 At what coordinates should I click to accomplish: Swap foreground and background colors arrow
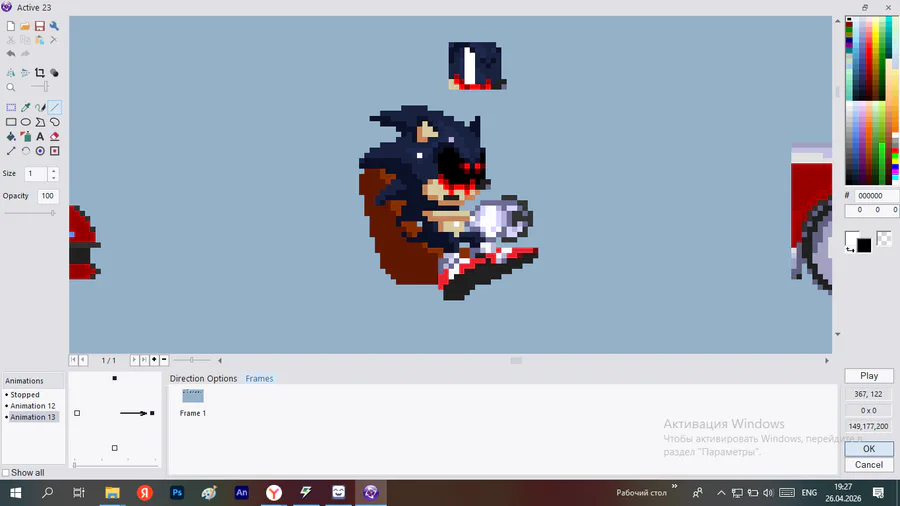coord(850,249)
